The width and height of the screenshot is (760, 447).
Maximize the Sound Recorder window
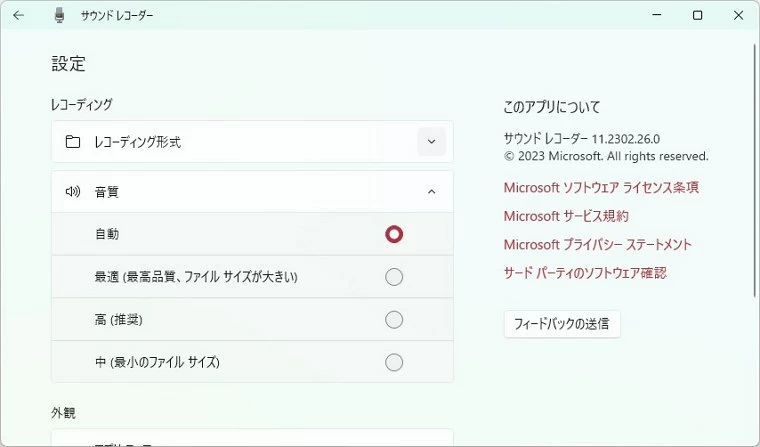point(697,15)
